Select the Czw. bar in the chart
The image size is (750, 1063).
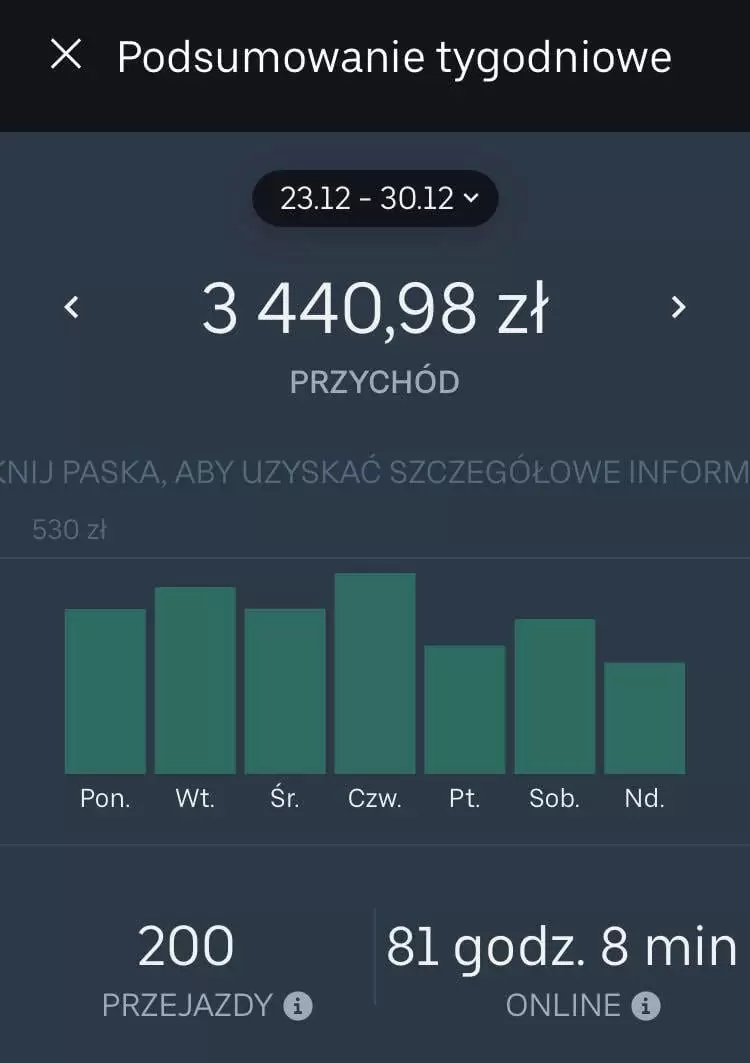coord(375,673)
